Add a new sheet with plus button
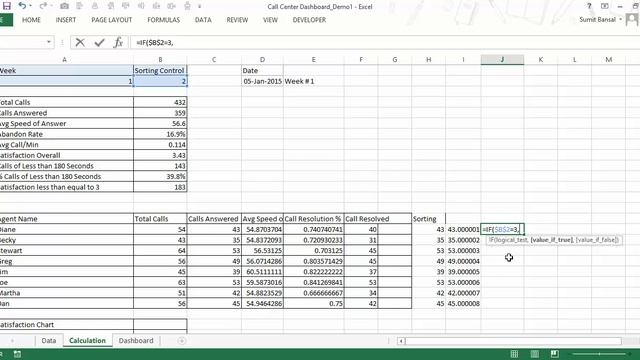Image resolution: width=640 pixels, height=360 pixels. [182, 340]
